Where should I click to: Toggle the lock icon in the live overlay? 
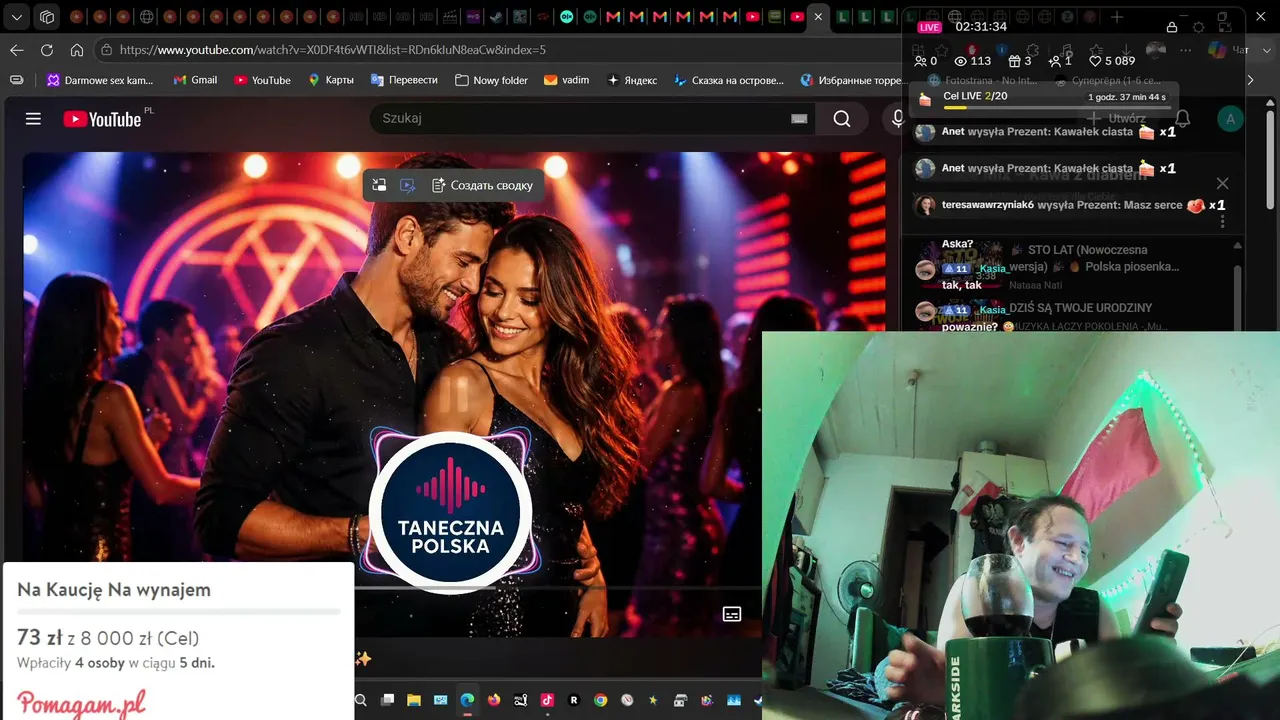(1172, 27)
